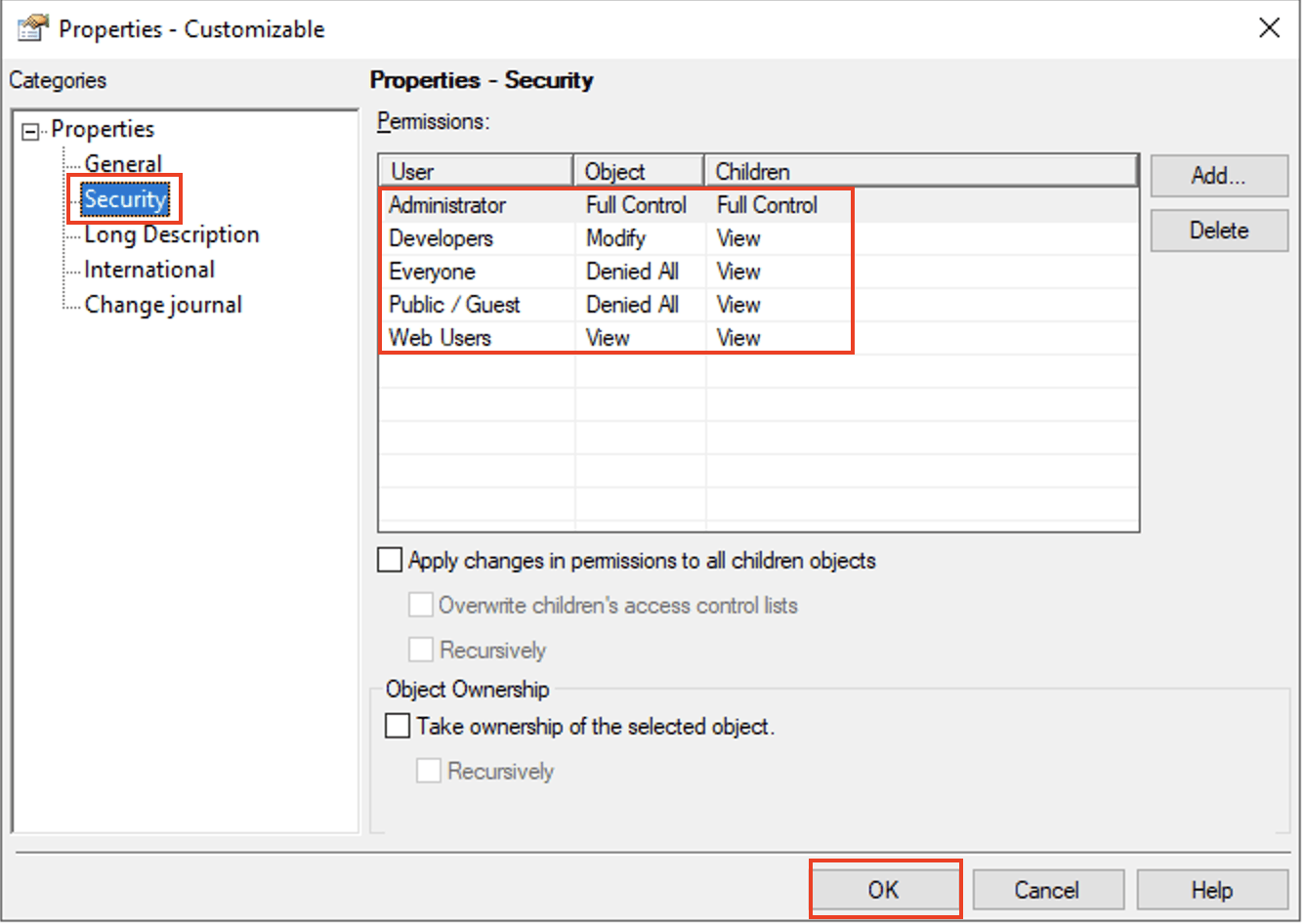The image size is (1305, 924).
Task: Select General category in tree
Action: (x=123, y=164)
